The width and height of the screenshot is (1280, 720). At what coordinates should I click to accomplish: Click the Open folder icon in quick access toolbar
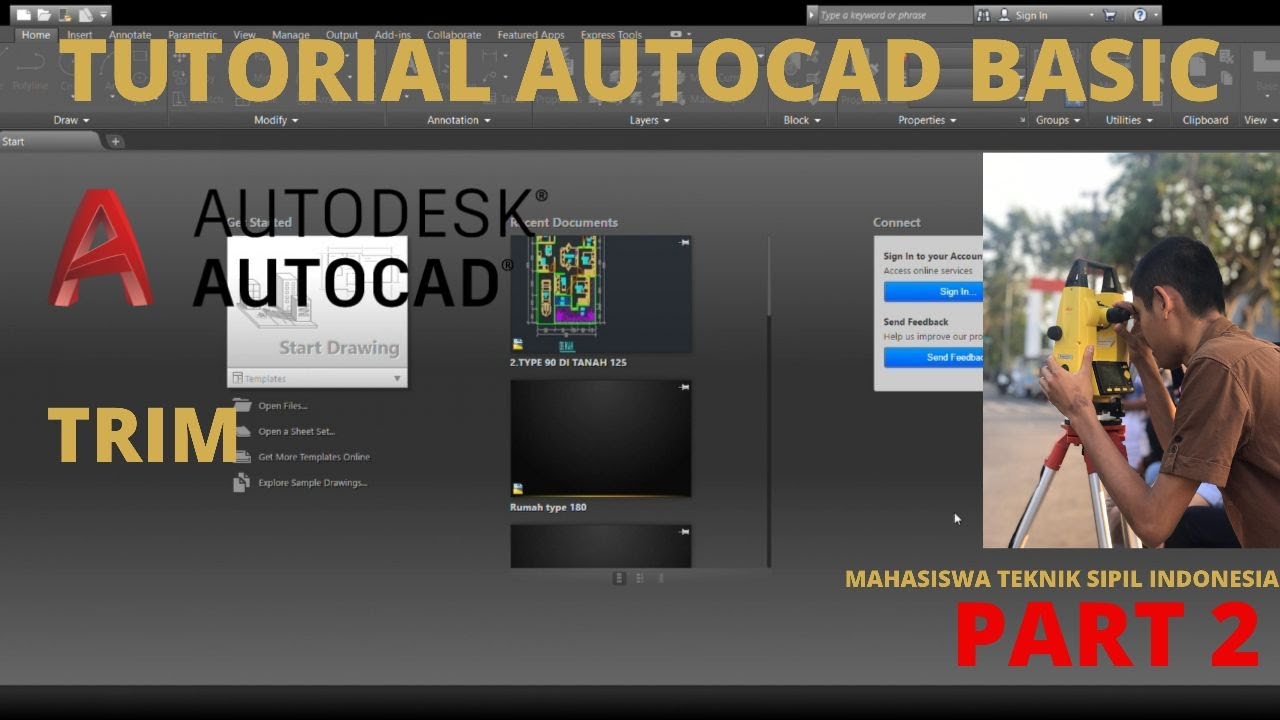pos(44,15)
